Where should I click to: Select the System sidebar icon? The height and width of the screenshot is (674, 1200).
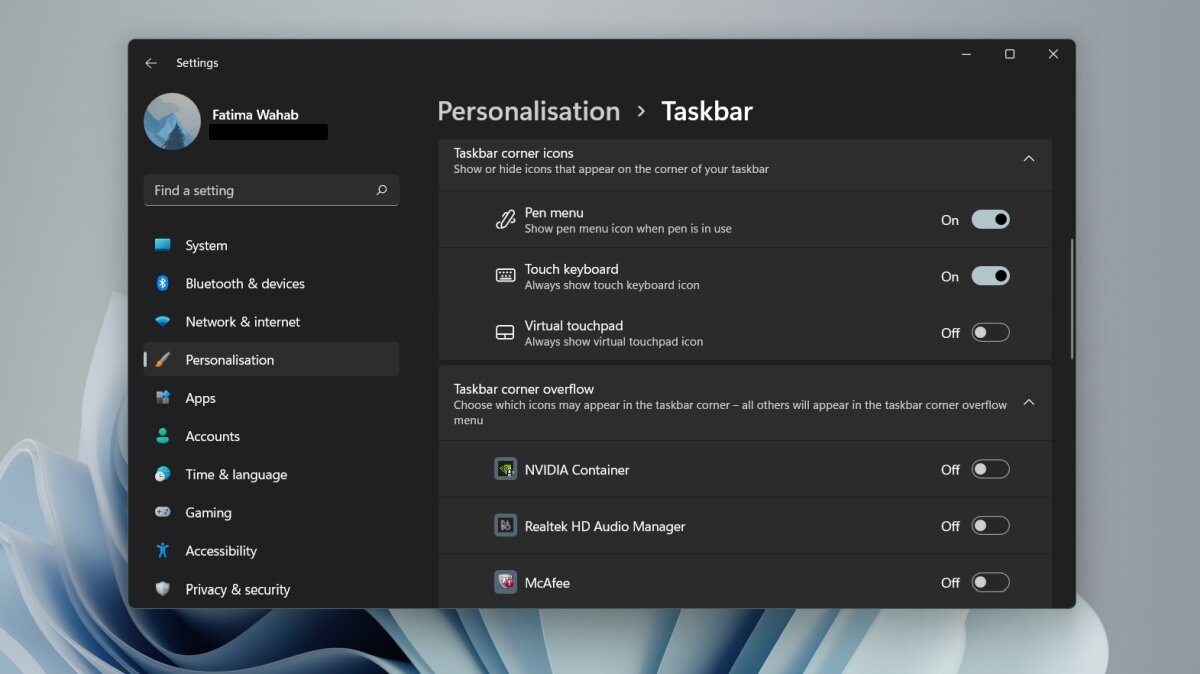165,245
